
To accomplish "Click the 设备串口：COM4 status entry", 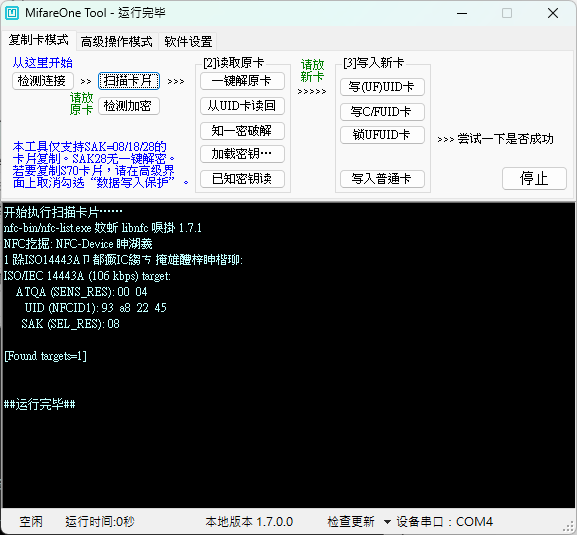I will (x=445, y=522).
